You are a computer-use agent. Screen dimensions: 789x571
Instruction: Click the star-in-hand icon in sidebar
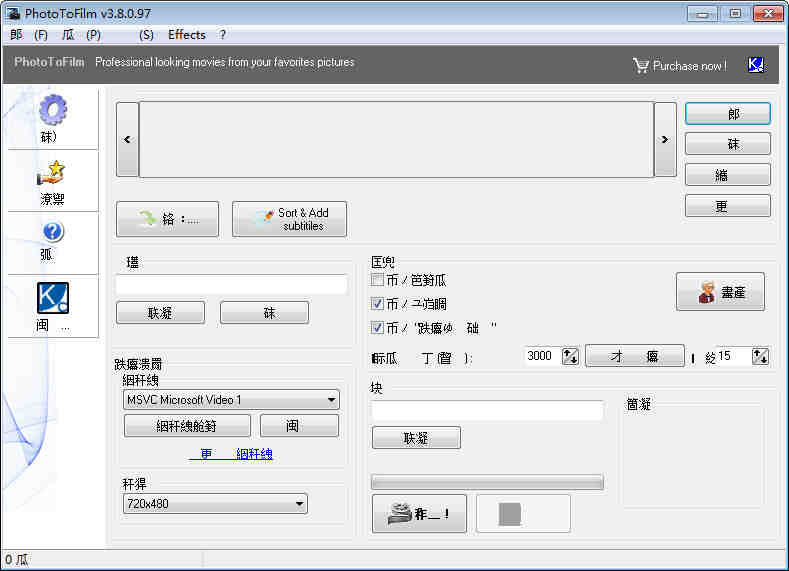[x=52, y=174]
